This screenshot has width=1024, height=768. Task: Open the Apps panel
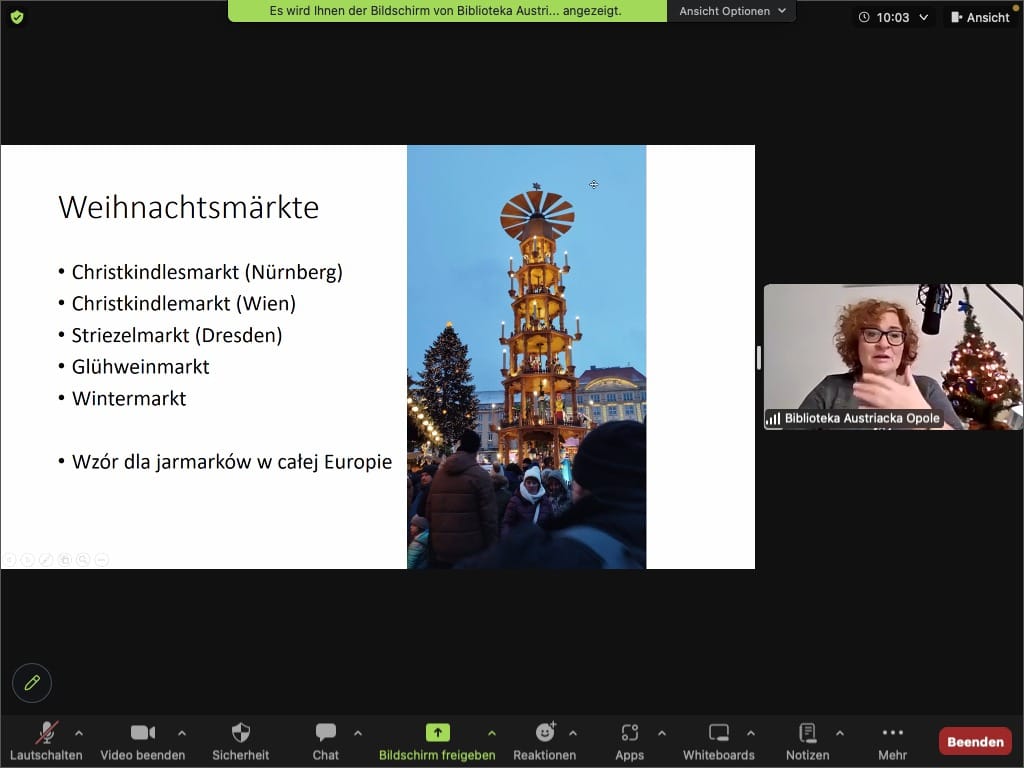pyautogui.click(x=629, y=740)
